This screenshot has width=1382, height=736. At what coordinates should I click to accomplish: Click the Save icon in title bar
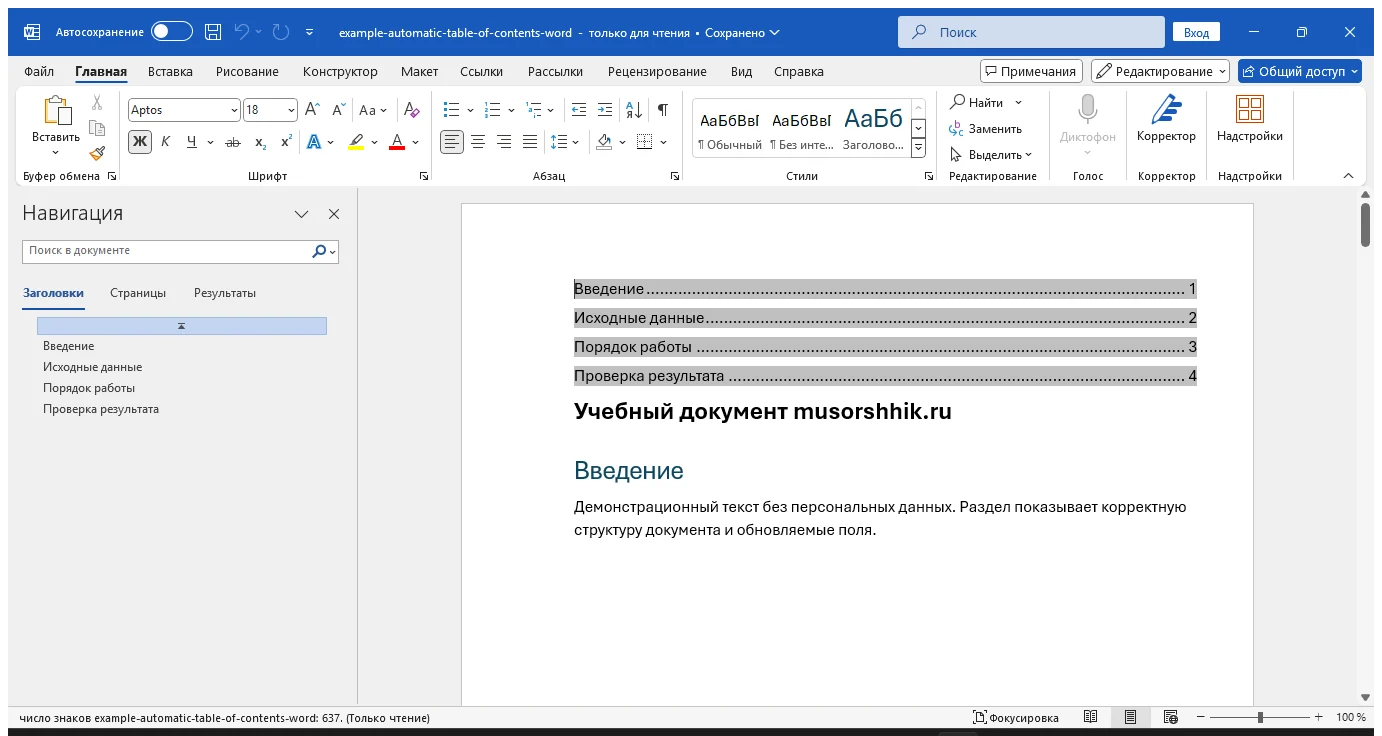click(212, 32)
